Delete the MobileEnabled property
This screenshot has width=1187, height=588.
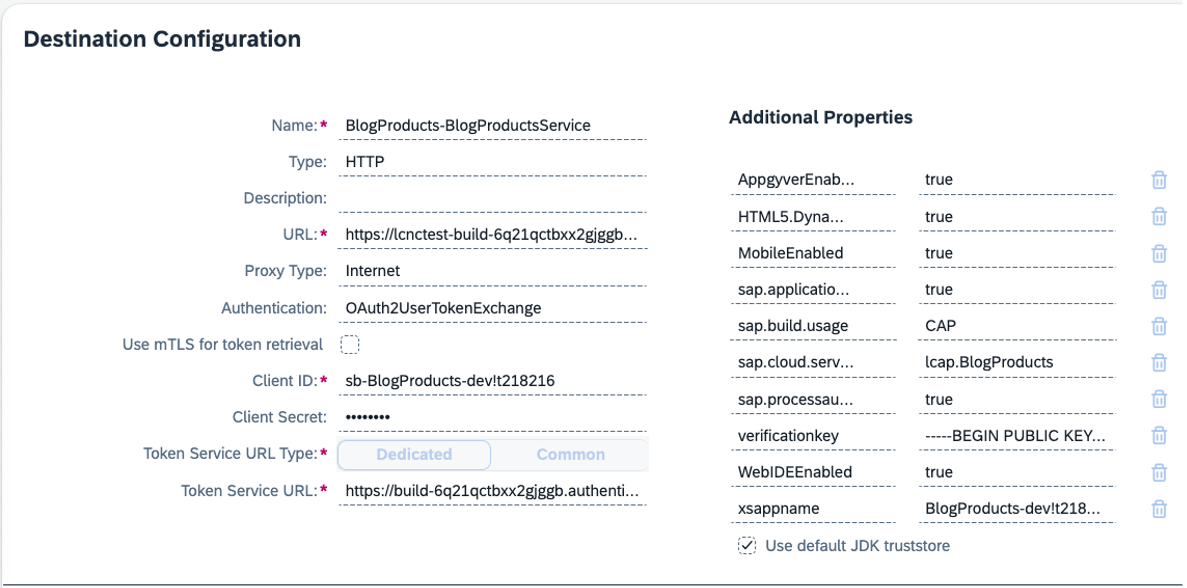pos(1158,253)
